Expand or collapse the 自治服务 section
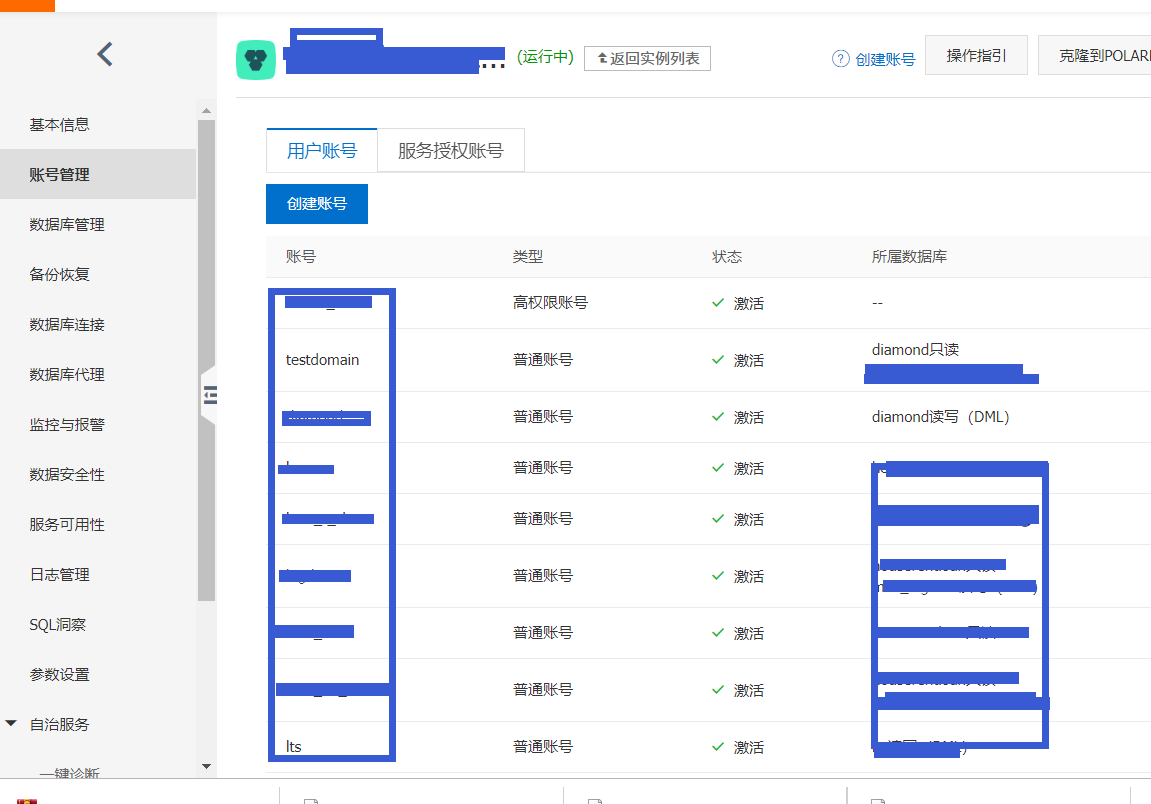 point(11,724)
